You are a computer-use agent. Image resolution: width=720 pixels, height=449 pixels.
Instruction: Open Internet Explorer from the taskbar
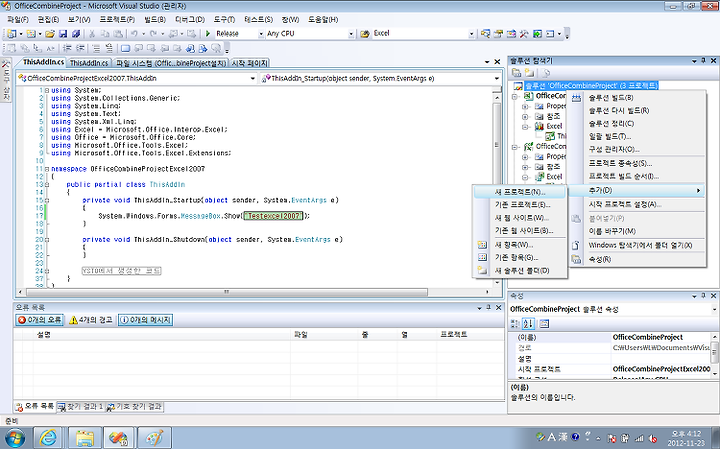point(47,438)
